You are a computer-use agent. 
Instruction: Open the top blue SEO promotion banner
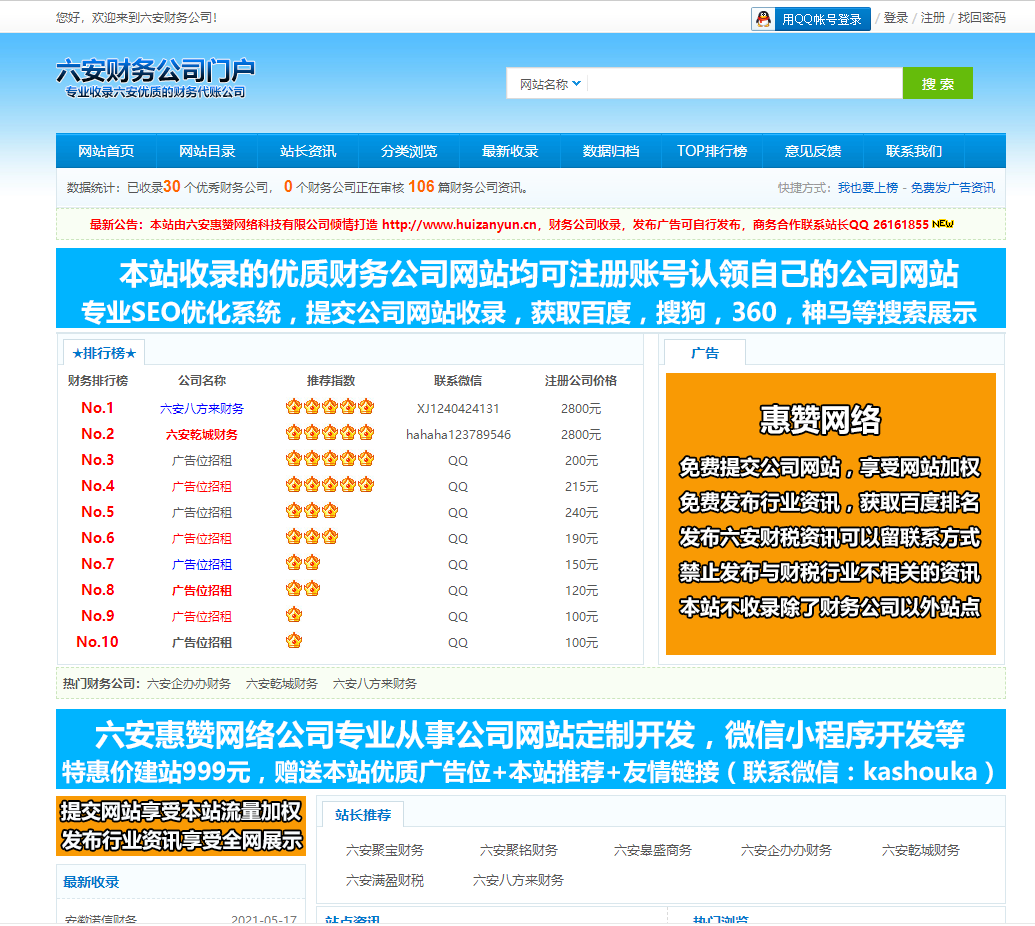[x=530, y=290]
